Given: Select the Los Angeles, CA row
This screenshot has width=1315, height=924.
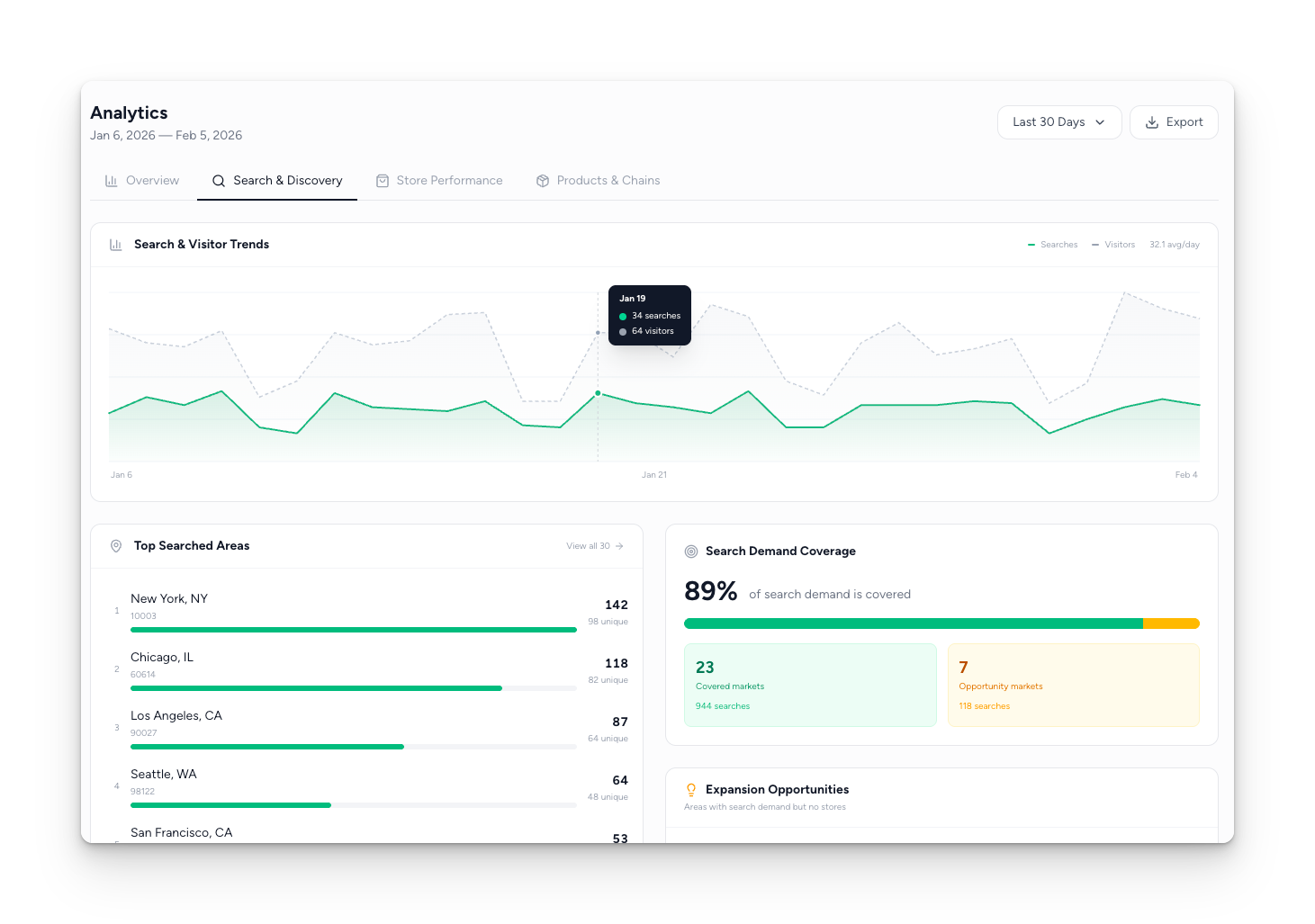Looking at the screenshot, I should pos(367,729).
